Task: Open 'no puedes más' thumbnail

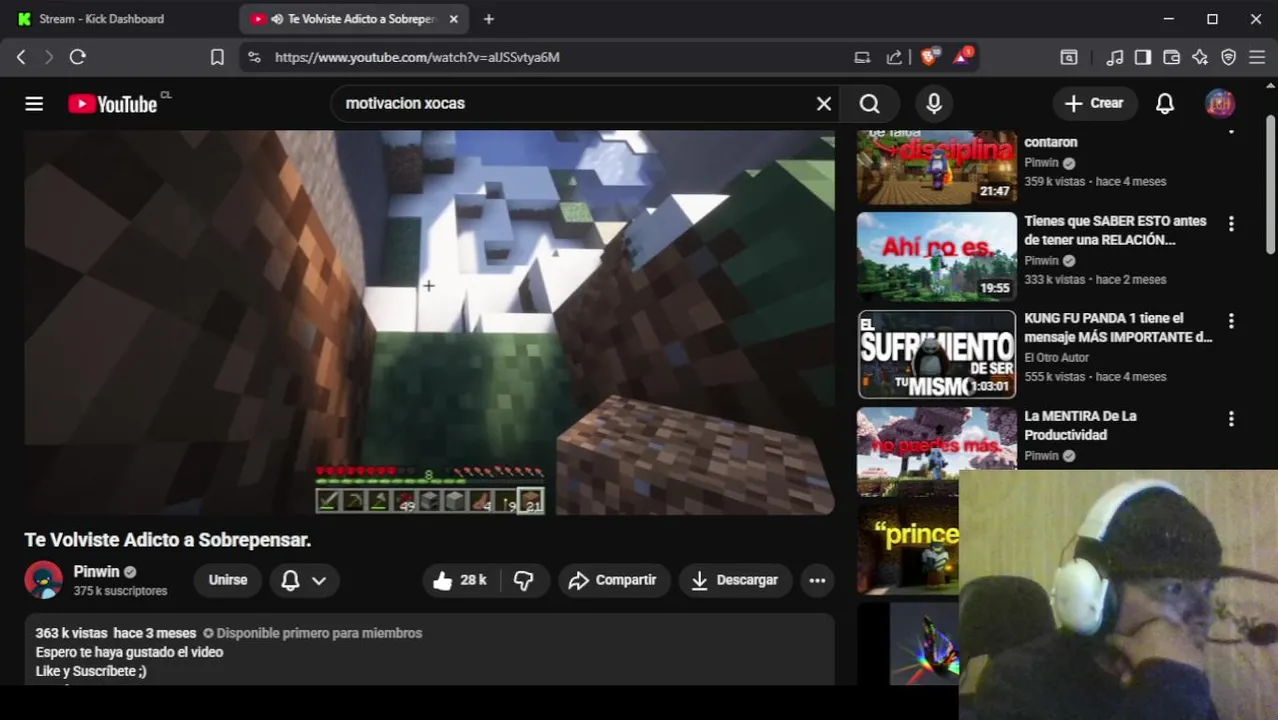Action: click(x=936, y=451)
